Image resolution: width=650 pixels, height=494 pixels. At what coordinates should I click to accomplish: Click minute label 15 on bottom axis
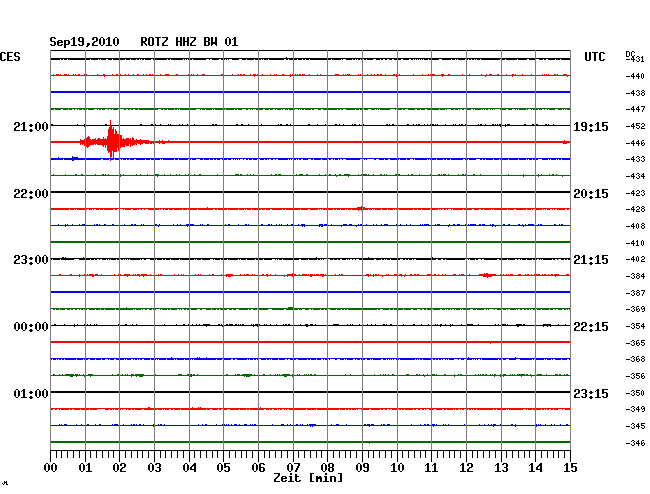(x=570, y=468)
